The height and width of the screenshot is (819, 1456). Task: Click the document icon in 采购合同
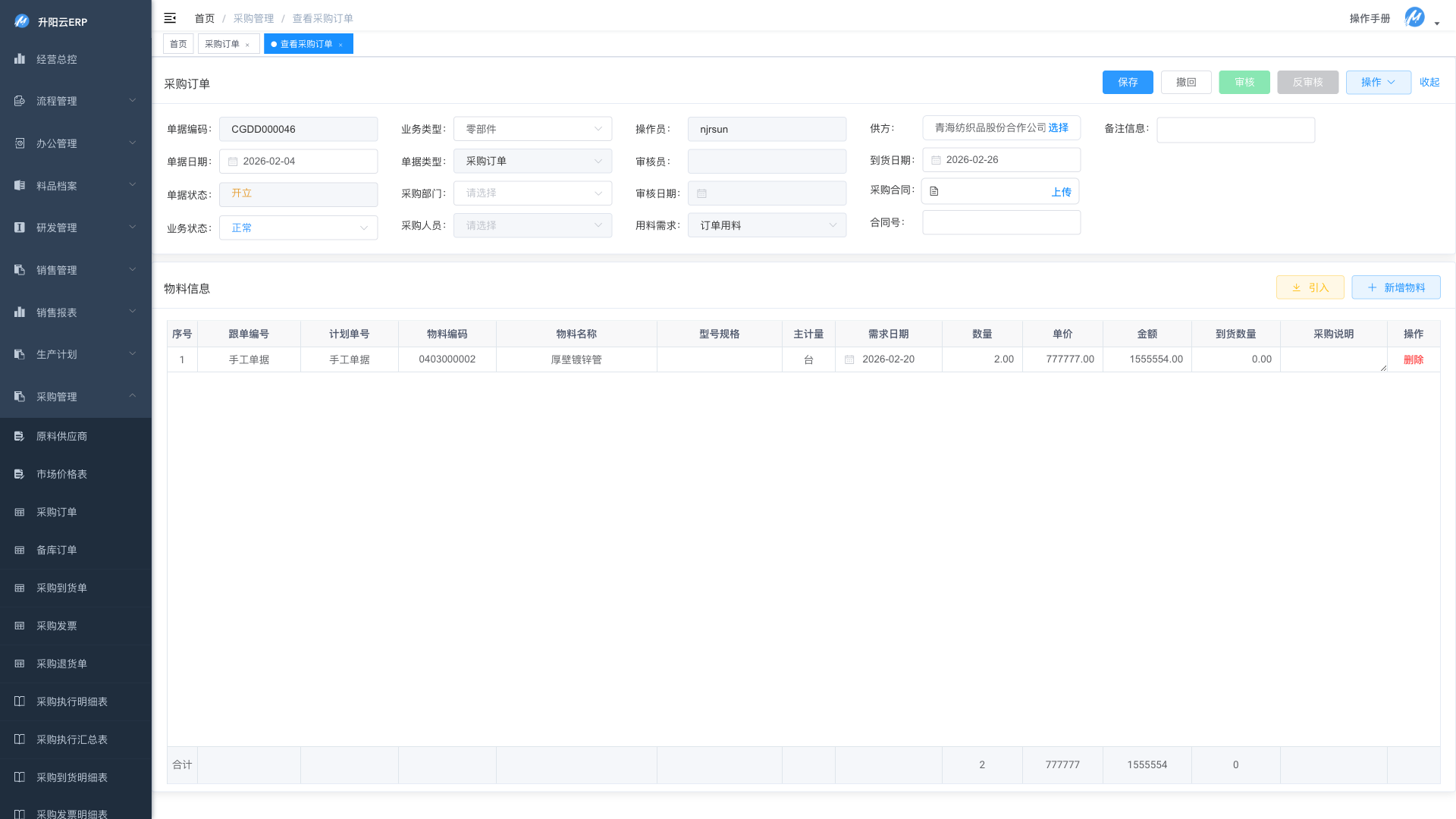pos(934,192)
